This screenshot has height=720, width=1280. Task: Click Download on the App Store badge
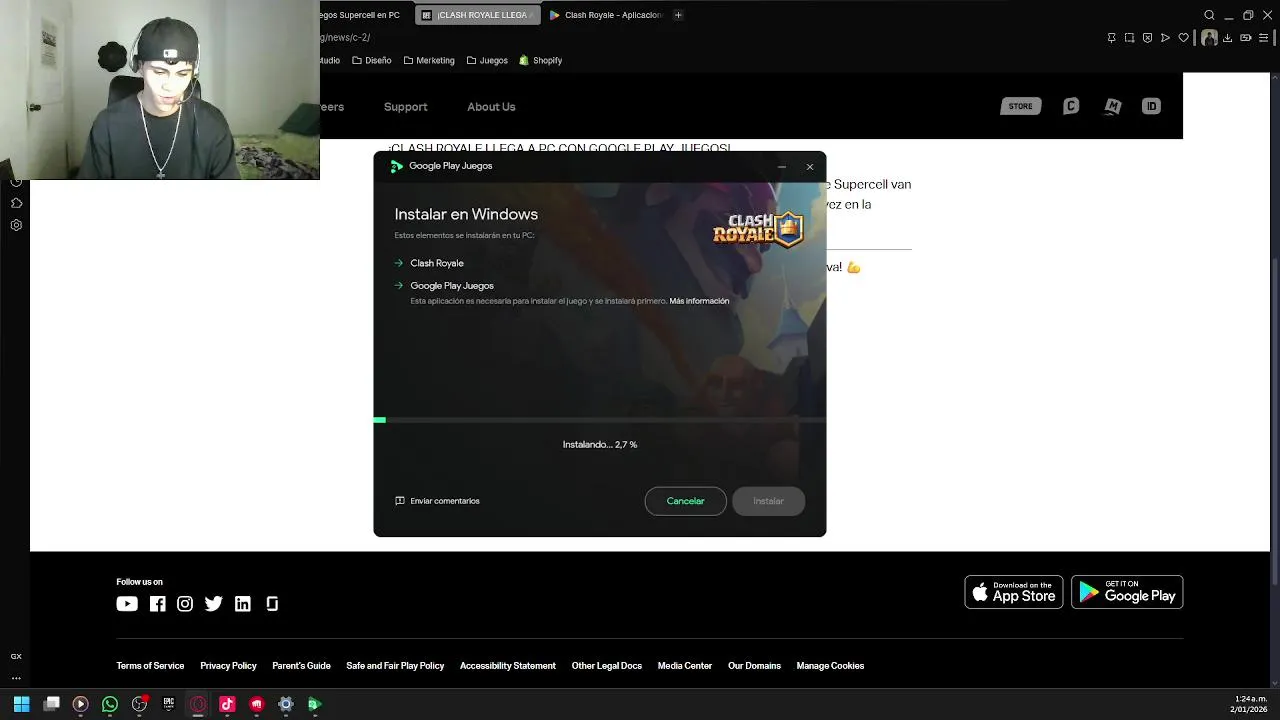point(1014,592)
